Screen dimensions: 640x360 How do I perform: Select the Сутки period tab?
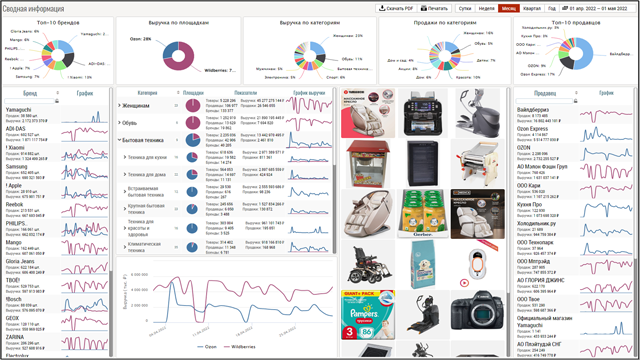465,8
